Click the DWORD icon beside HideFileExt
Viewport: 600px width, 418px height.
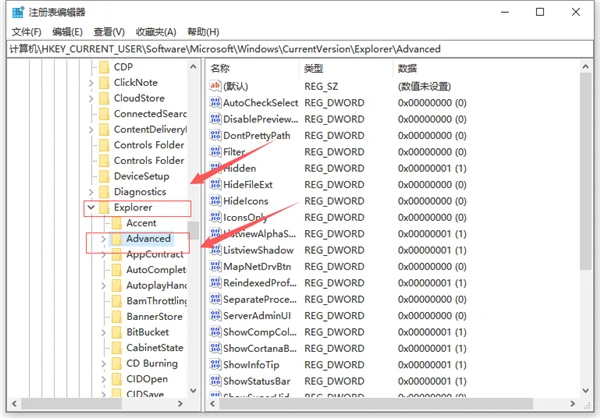coord(214,184)
